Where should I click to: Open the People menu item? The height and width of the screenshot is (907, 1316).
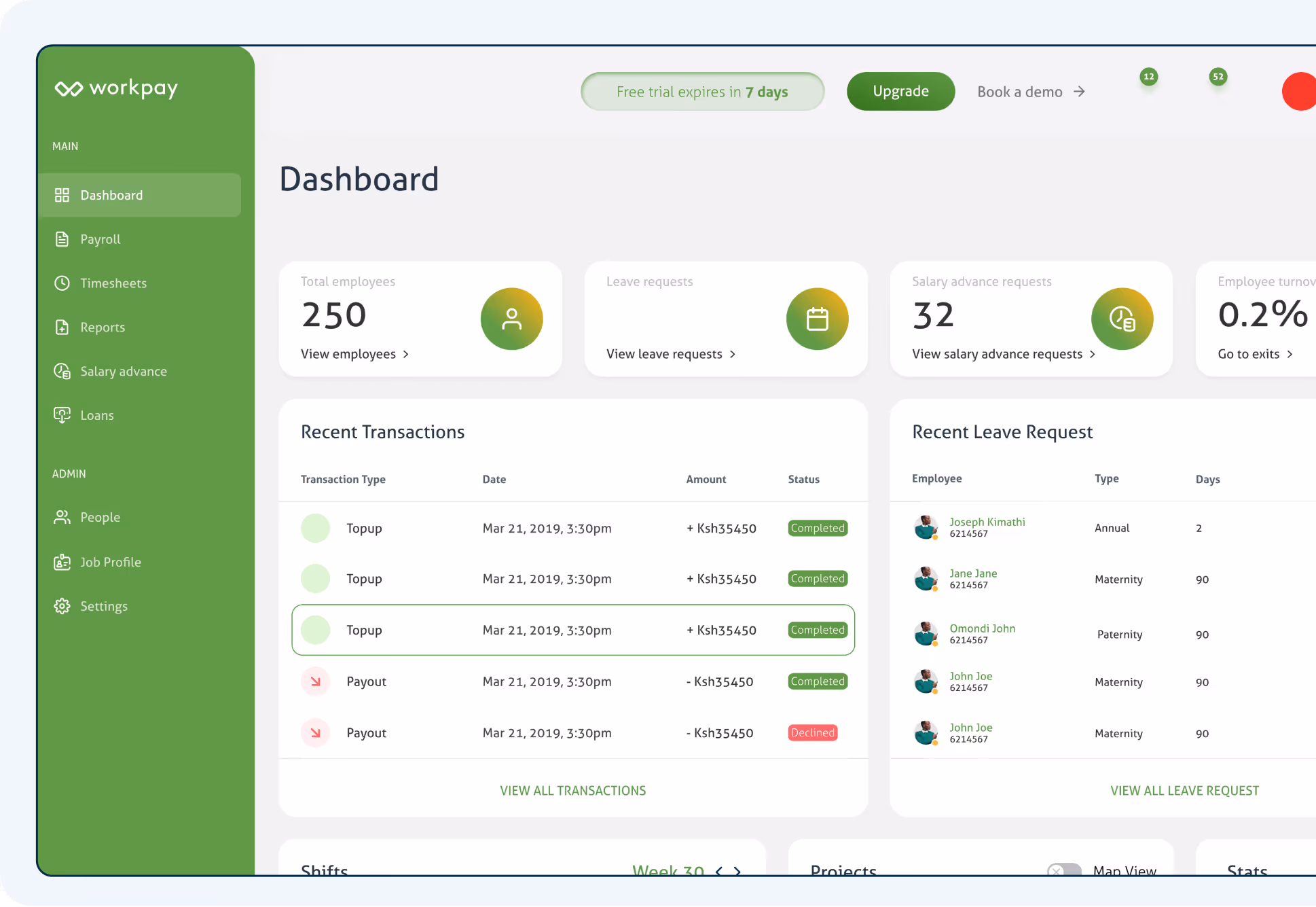click(x=100, y=517)
